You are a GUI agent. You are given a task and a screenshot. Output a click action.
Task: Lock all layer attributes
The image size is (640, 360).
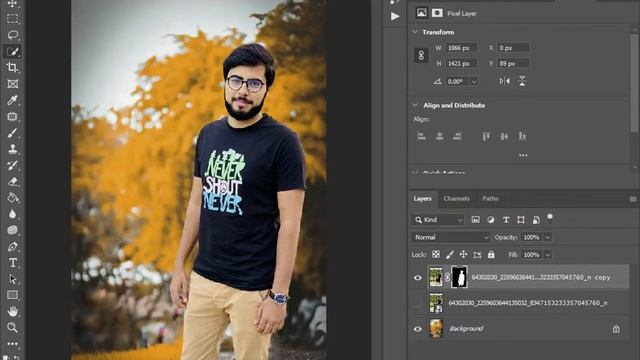tap(491, 255)
